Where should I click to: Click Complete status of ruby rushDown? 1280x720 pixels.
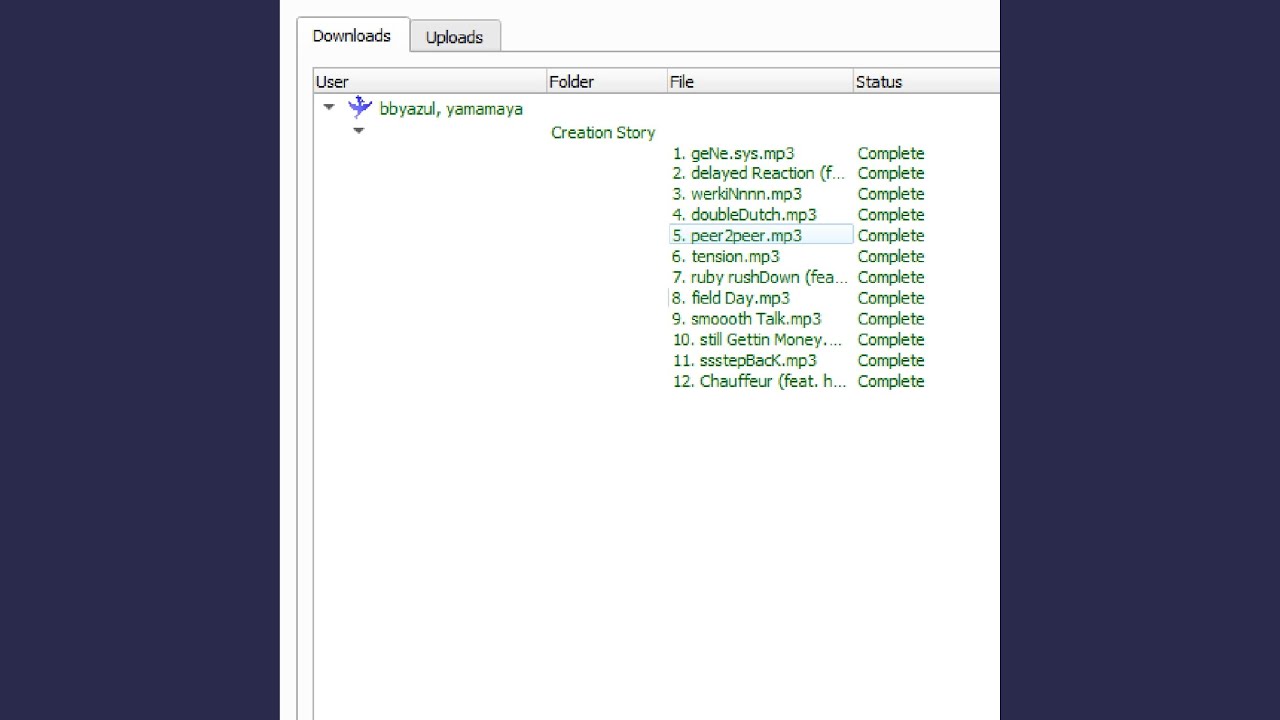click(x=891, y=277)
